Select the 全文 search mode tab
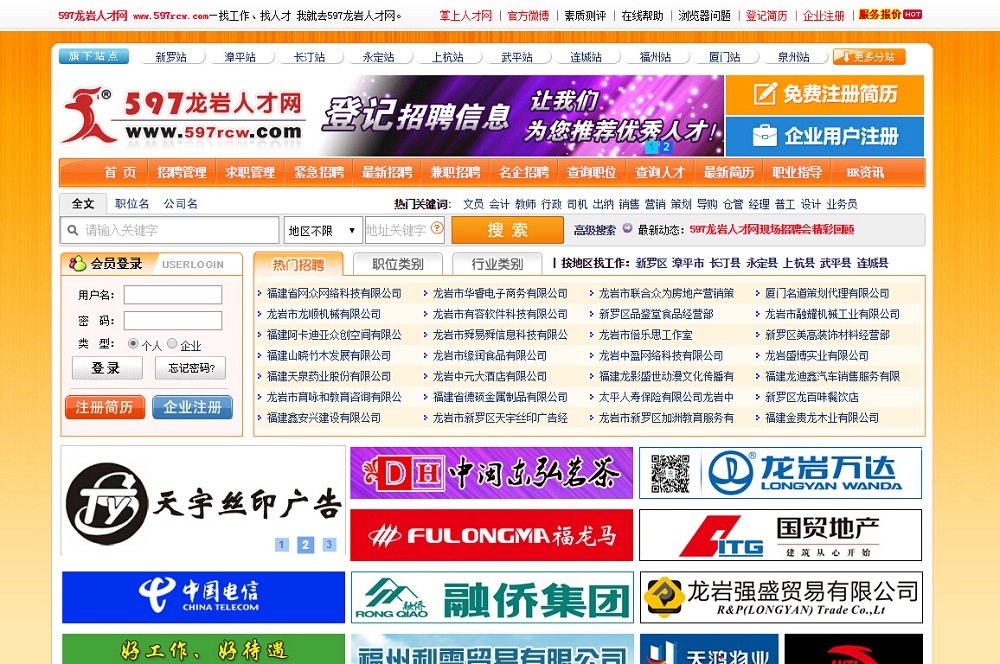Screen dimensions: 1000x664 (x=83, y=203)
